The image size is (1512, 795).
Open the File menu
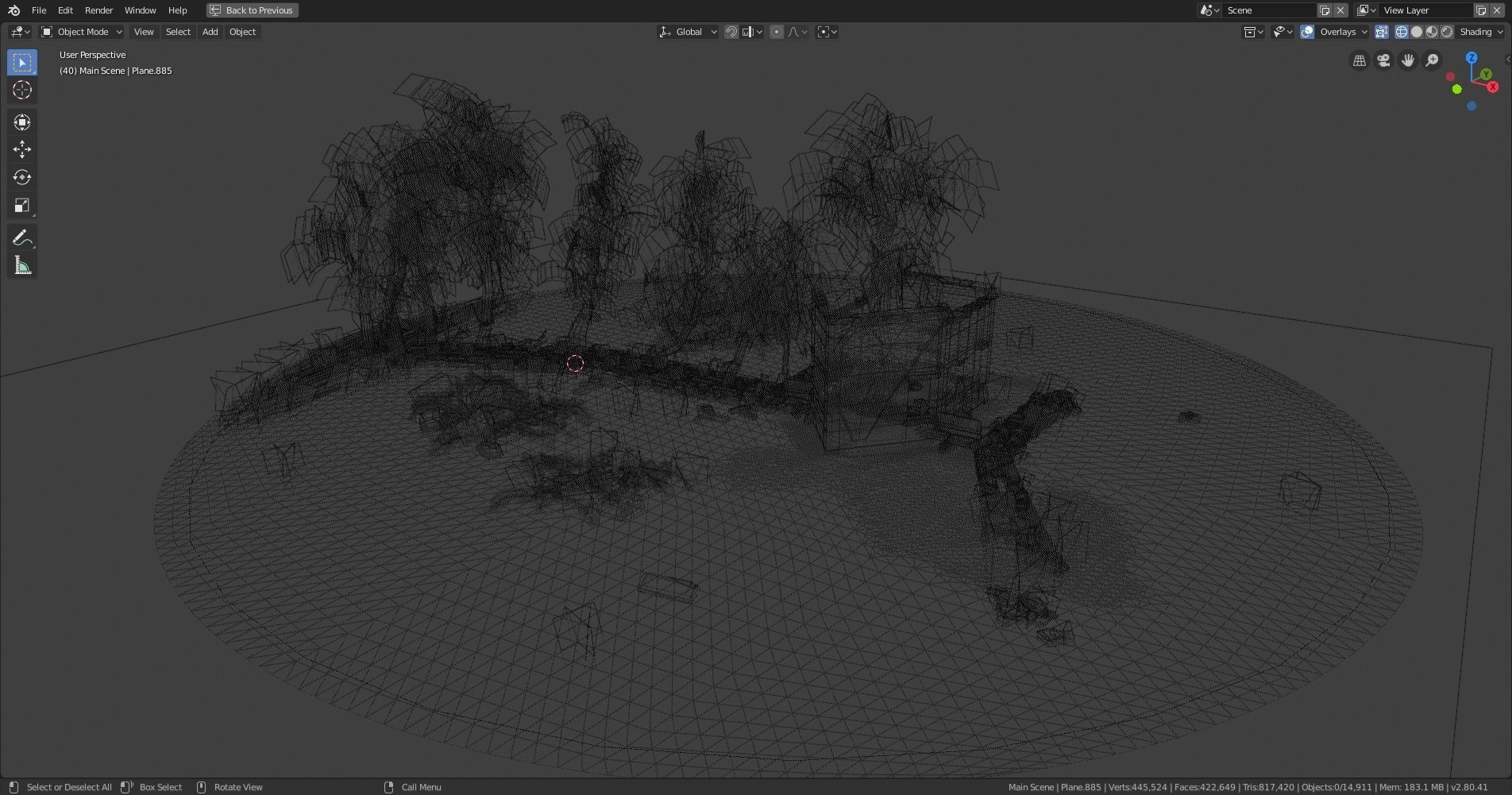pyautogui.click(x=39, y=10)
